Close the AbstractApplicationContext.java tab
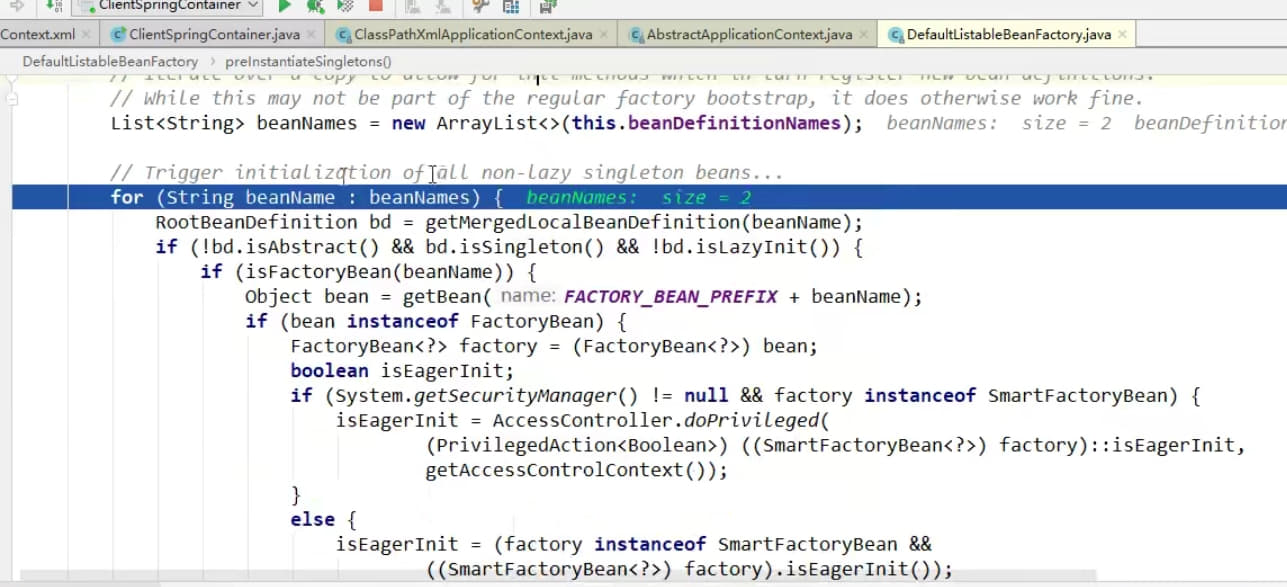Viewport: 1287px width, 587px height. click(x=866, y=35)
